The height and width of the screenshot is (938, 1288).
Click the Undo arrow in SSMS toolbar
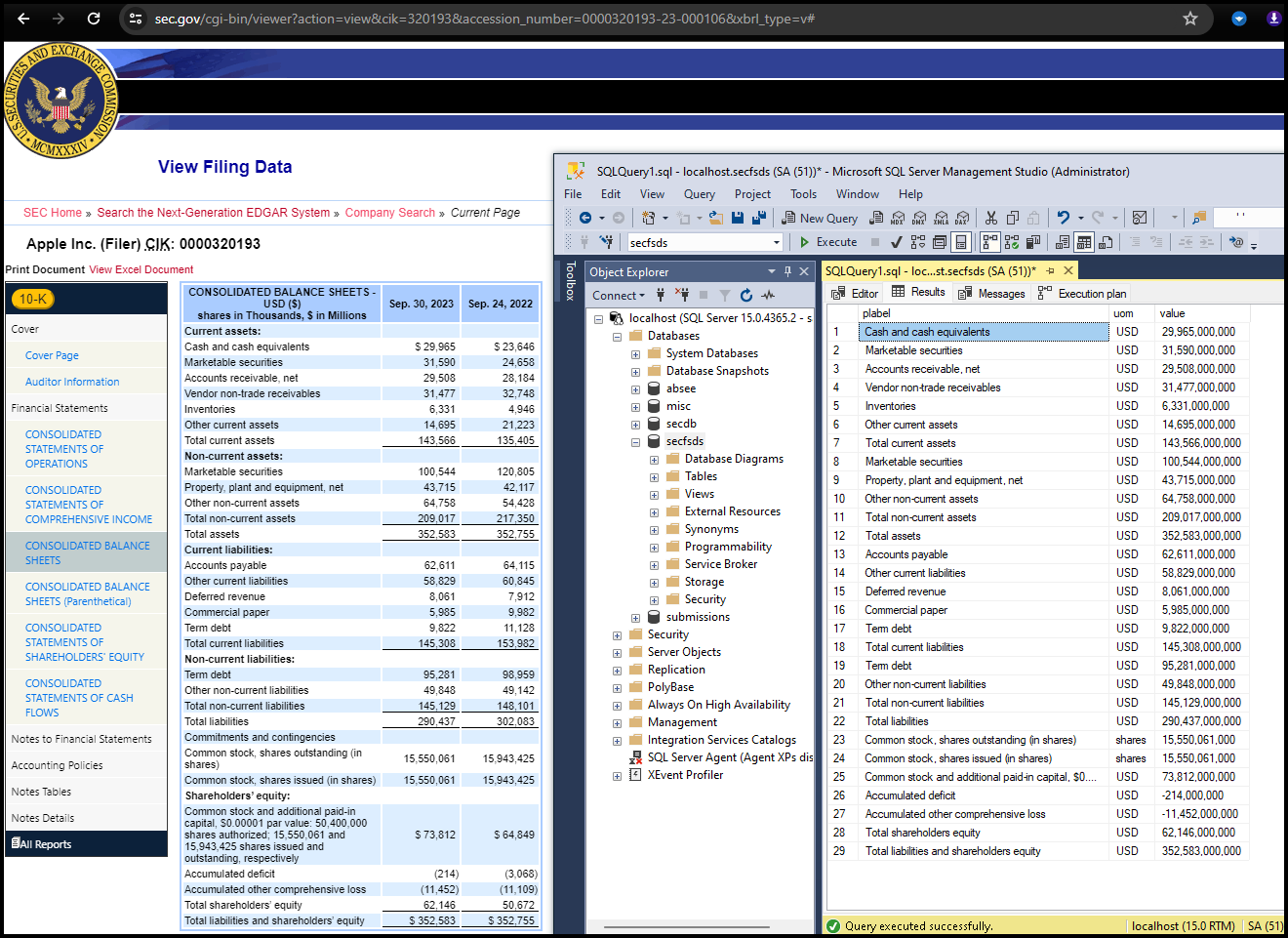1063,218
